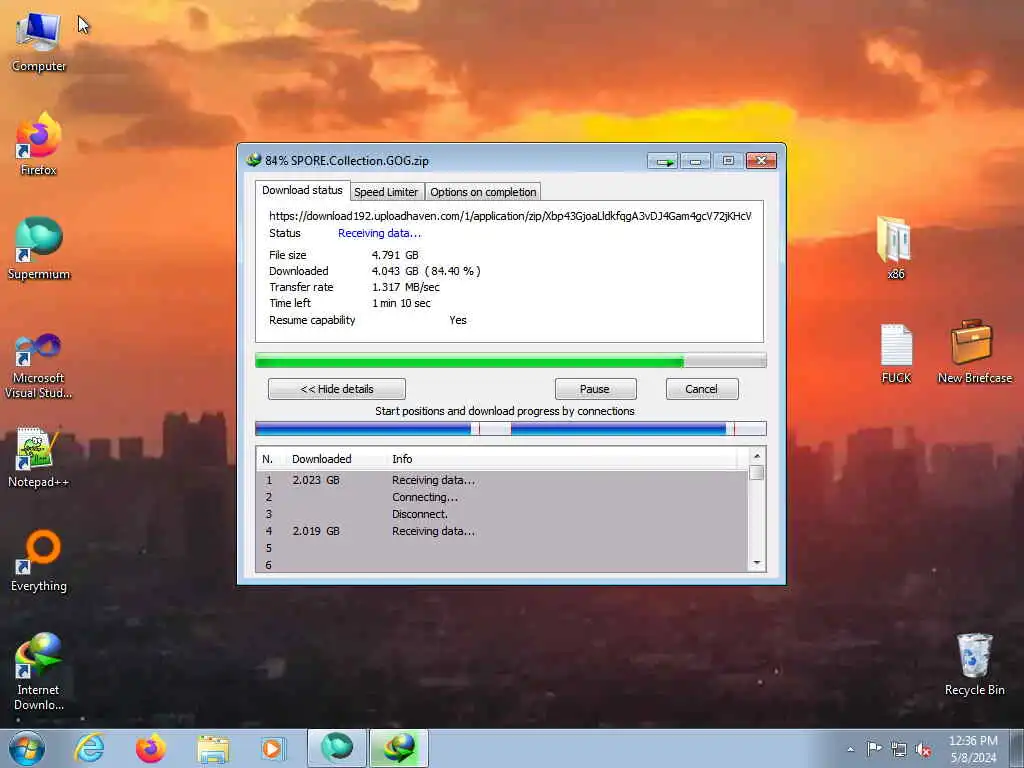1024x768 pixels.
Task: Open the Computer desktop icon
Action: [39, 41]
